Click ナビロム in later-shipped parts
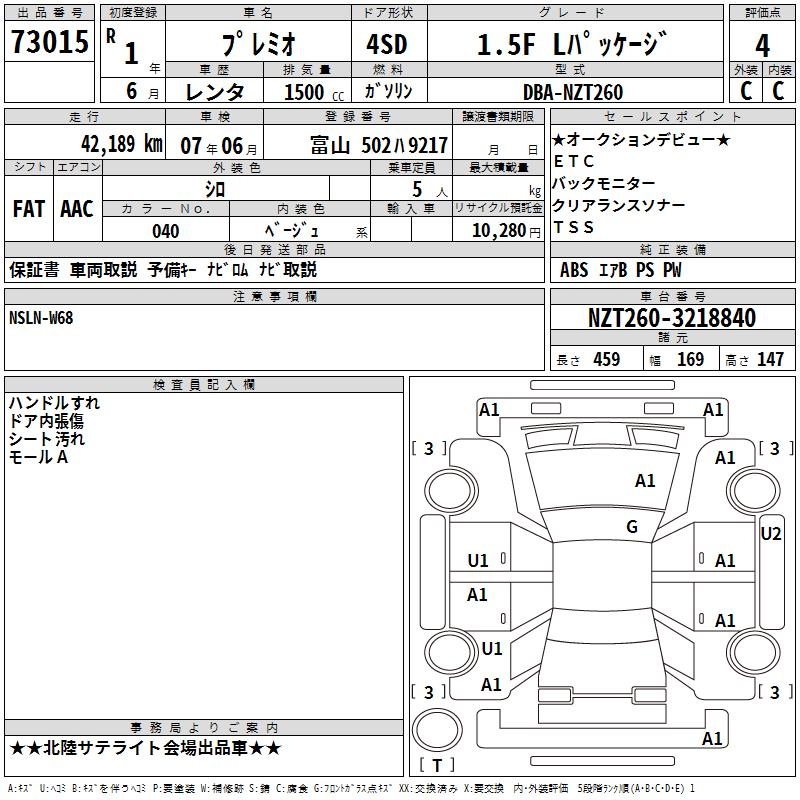This screenshot has height=800, width=800. click(228, 269)
